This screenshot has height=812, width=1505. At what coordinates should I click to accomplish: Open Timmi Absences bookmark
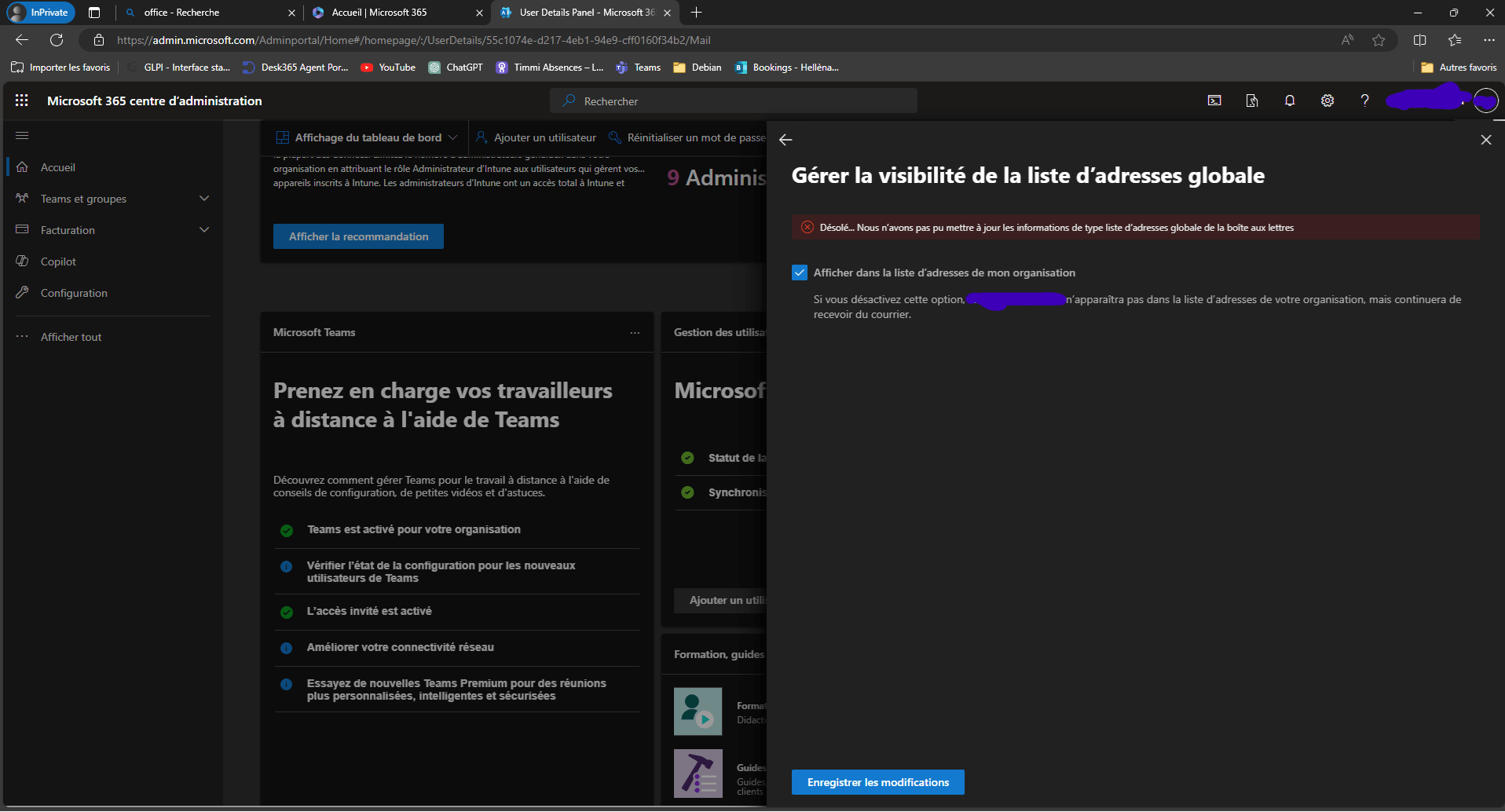[x=550, y=68]
